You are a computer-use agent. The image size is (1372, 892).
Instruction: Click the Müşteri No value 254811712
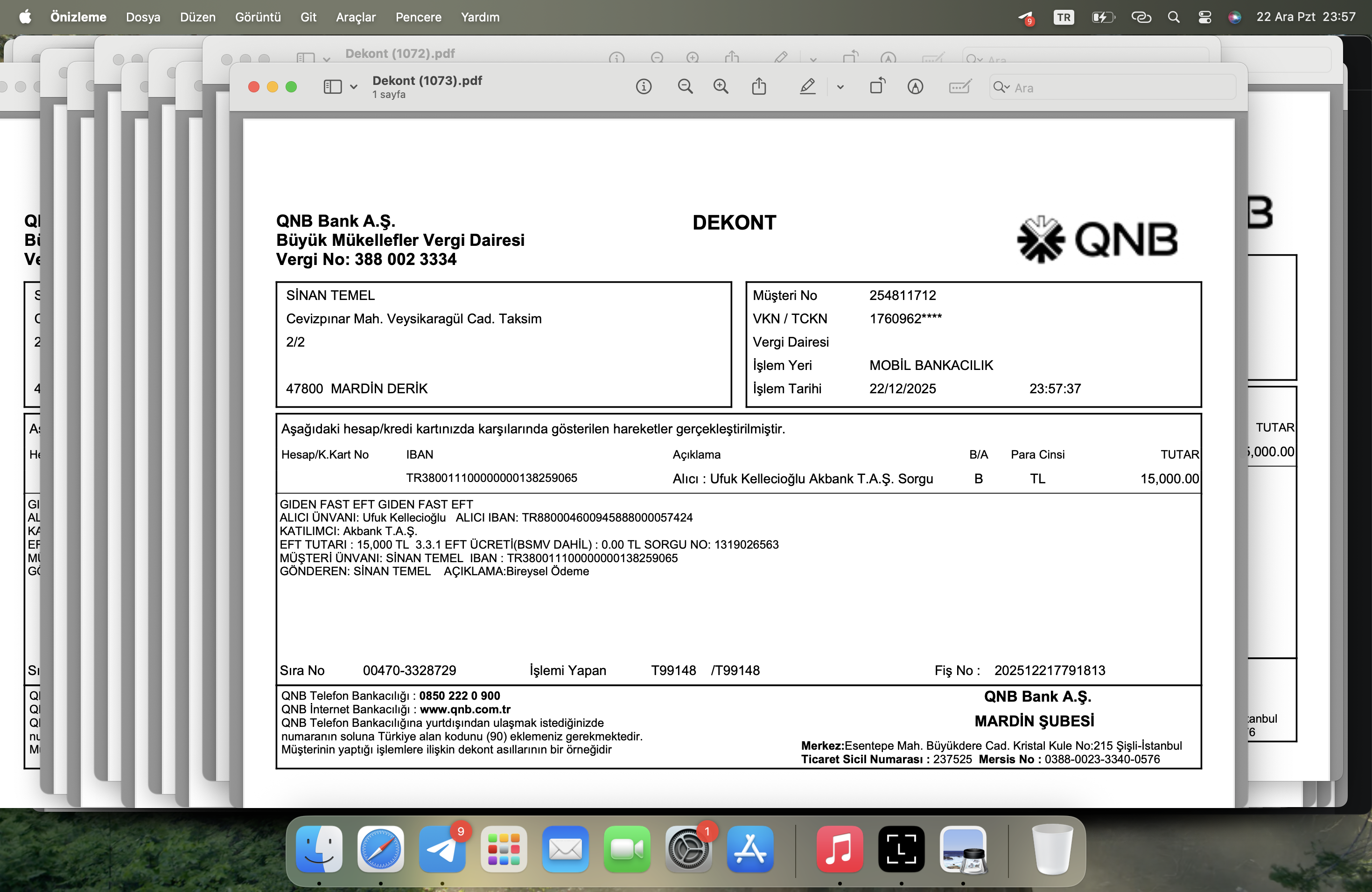(902, 295)
